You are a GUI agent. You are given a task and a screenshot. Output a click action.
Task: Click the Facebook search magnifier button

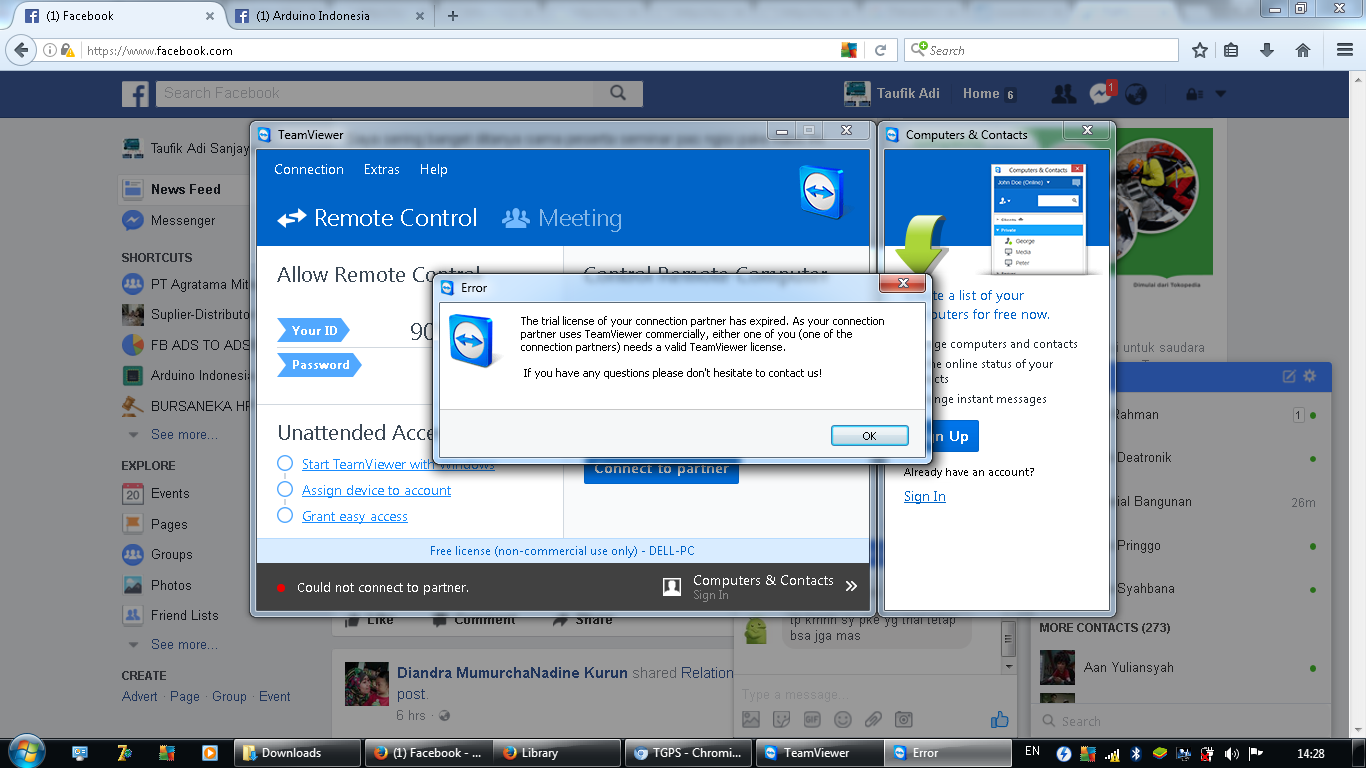(x=618, y=93)
